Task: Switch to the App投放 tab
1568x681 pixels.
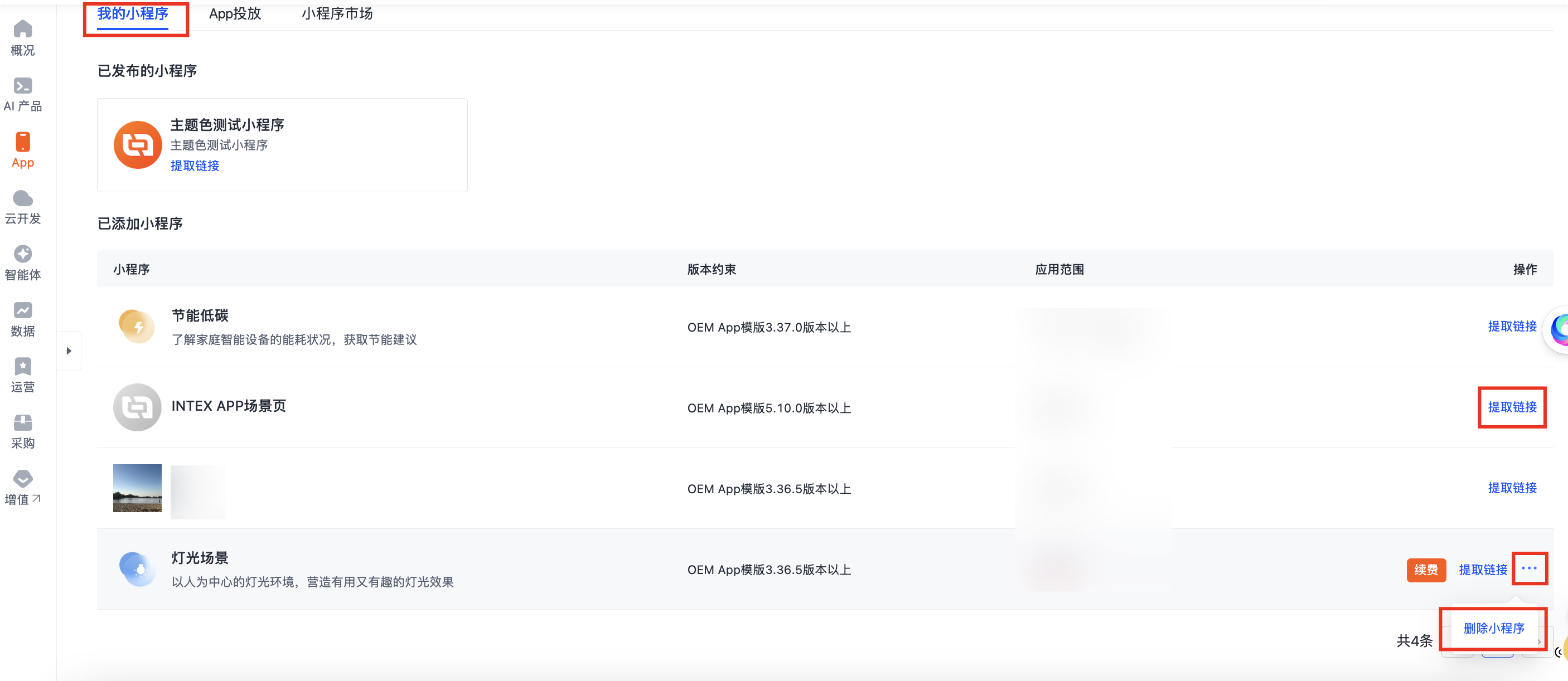Action: 235,14
